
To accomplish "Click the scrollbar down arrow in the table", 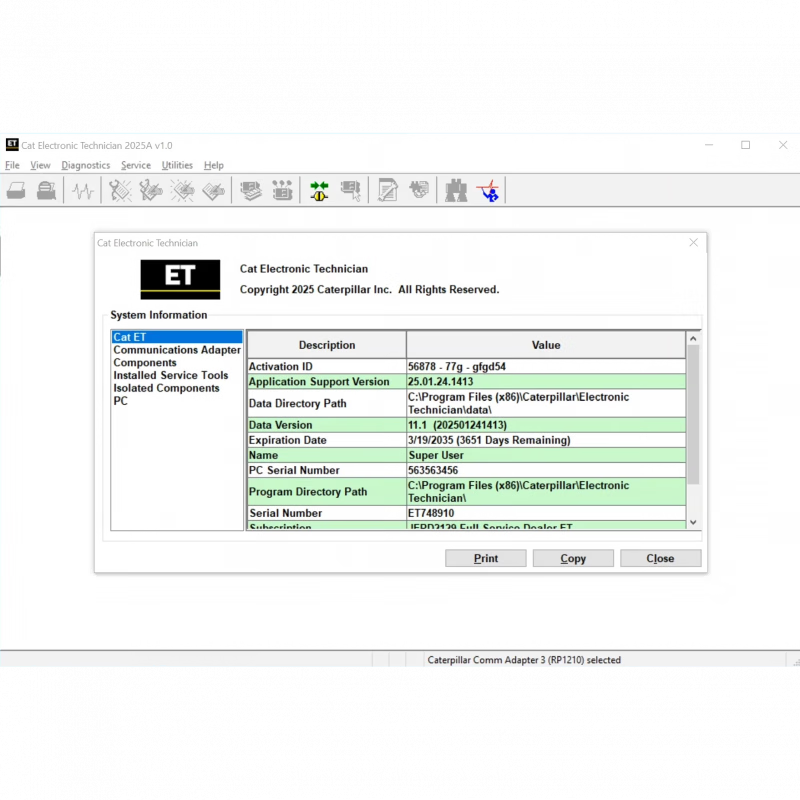I will pyautogui.click(x=693, y=522).
